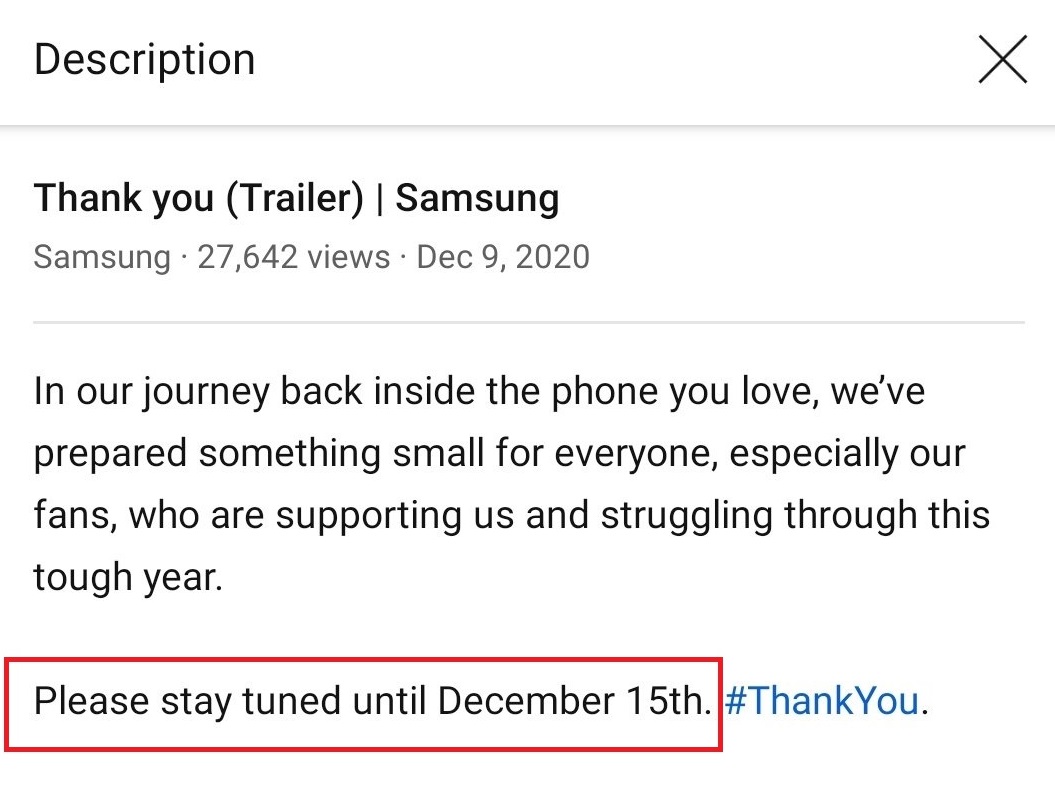The image size is (1055, 808).
Task: Click the text "Please stay tuned"
Action: (186, 701)
